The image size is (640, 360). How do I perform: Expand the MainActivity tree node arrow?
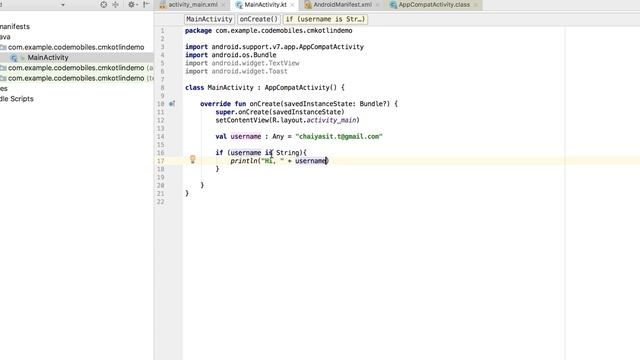pos(22,58)
